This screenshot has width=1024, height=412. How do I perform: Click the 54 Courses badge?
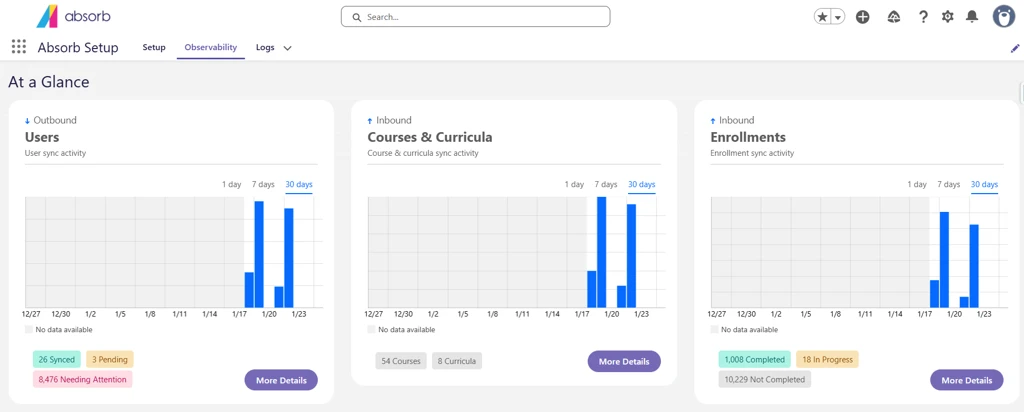pyautogui.click(x=401, y=361)
